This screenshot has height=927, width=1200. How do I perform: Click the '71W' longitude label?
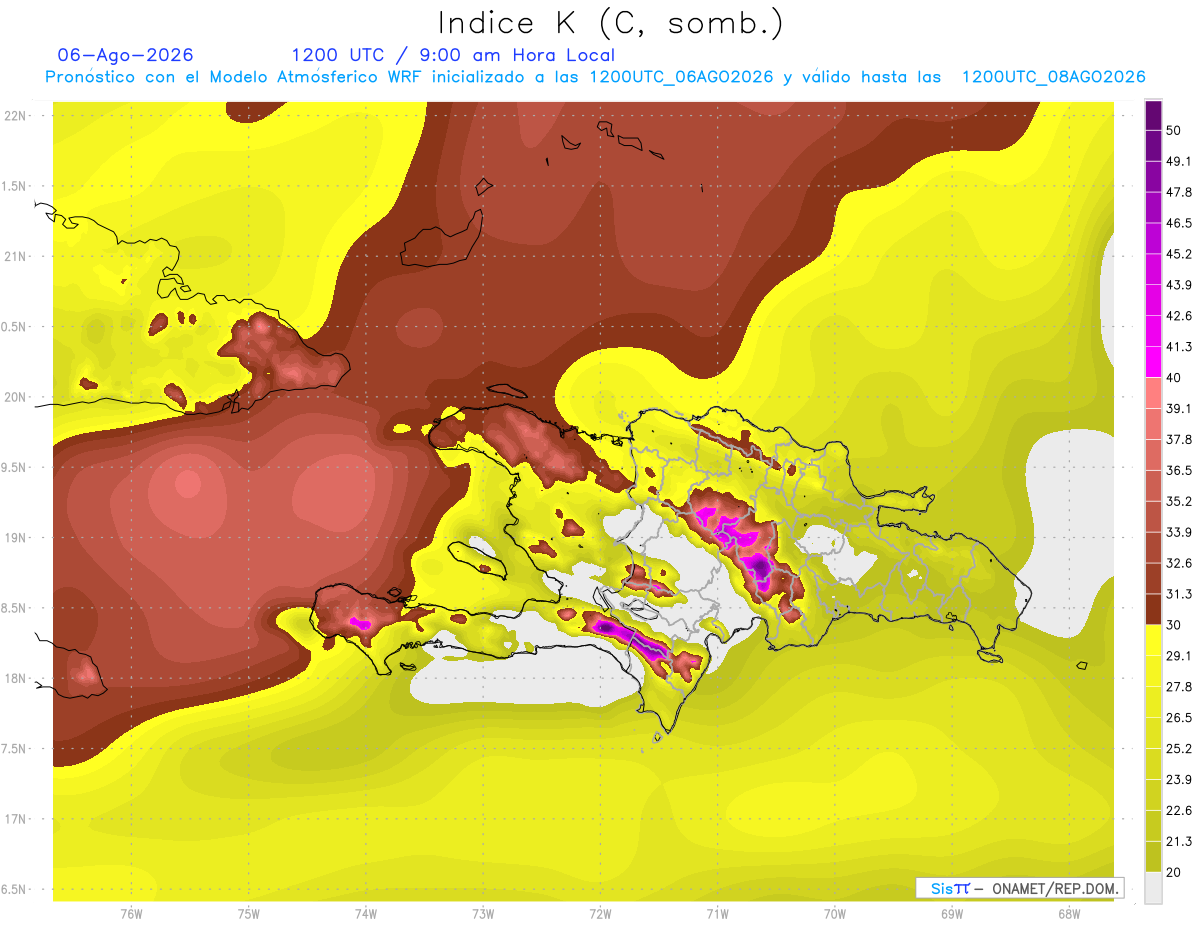click(x=717, y=913)
